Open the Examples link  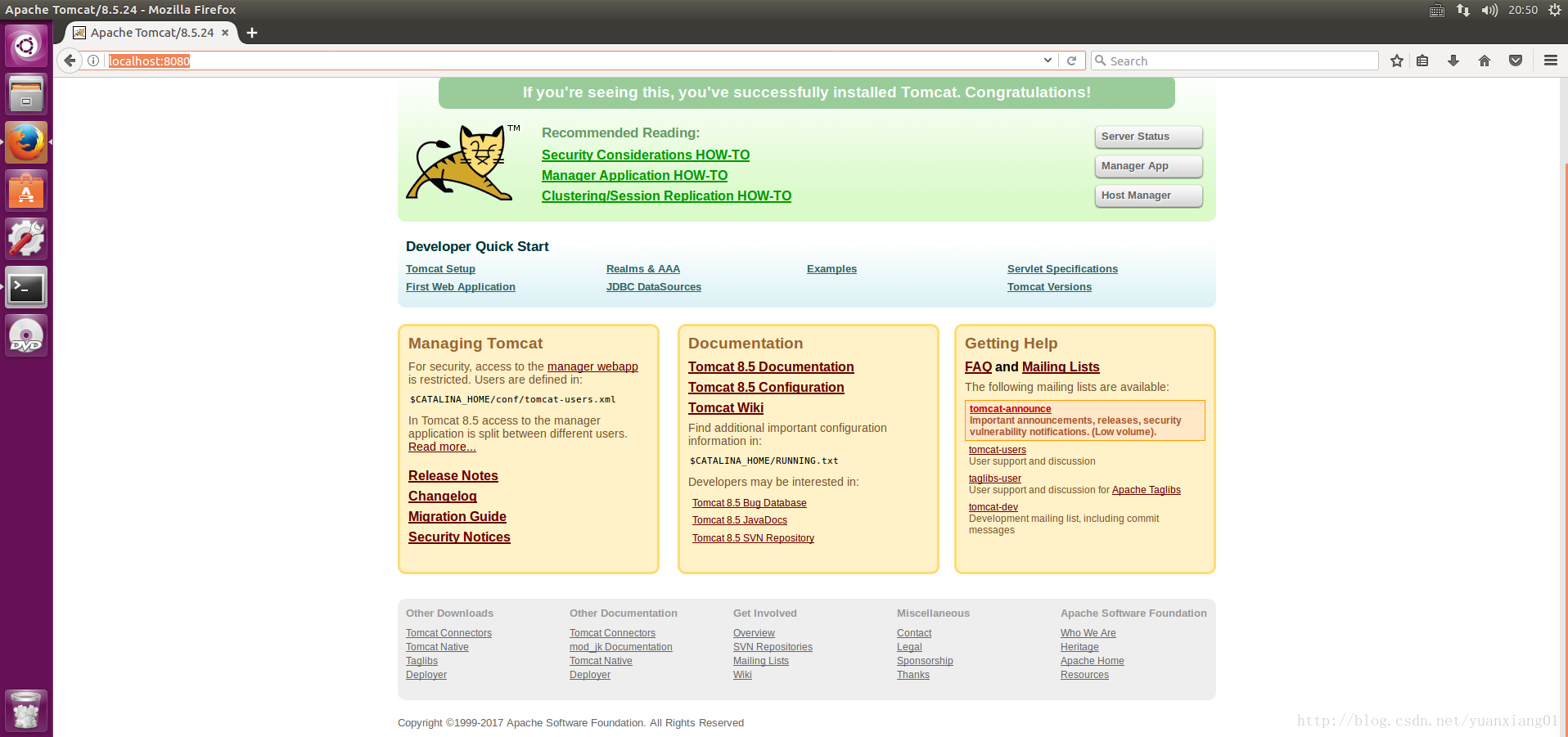coord(831,269)
